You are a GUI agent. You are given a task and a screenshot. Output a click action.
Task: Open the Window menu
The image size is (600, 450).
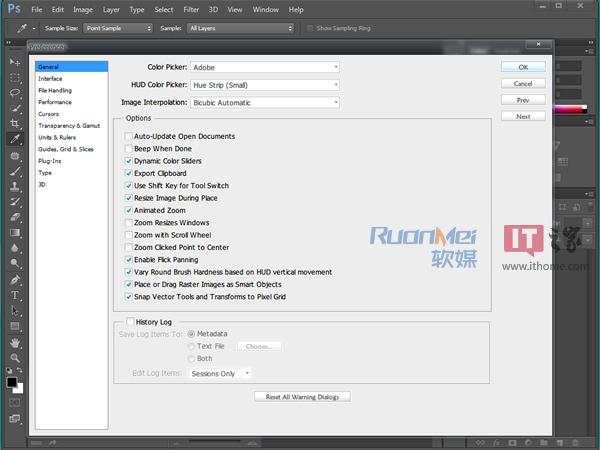(266, 10)
